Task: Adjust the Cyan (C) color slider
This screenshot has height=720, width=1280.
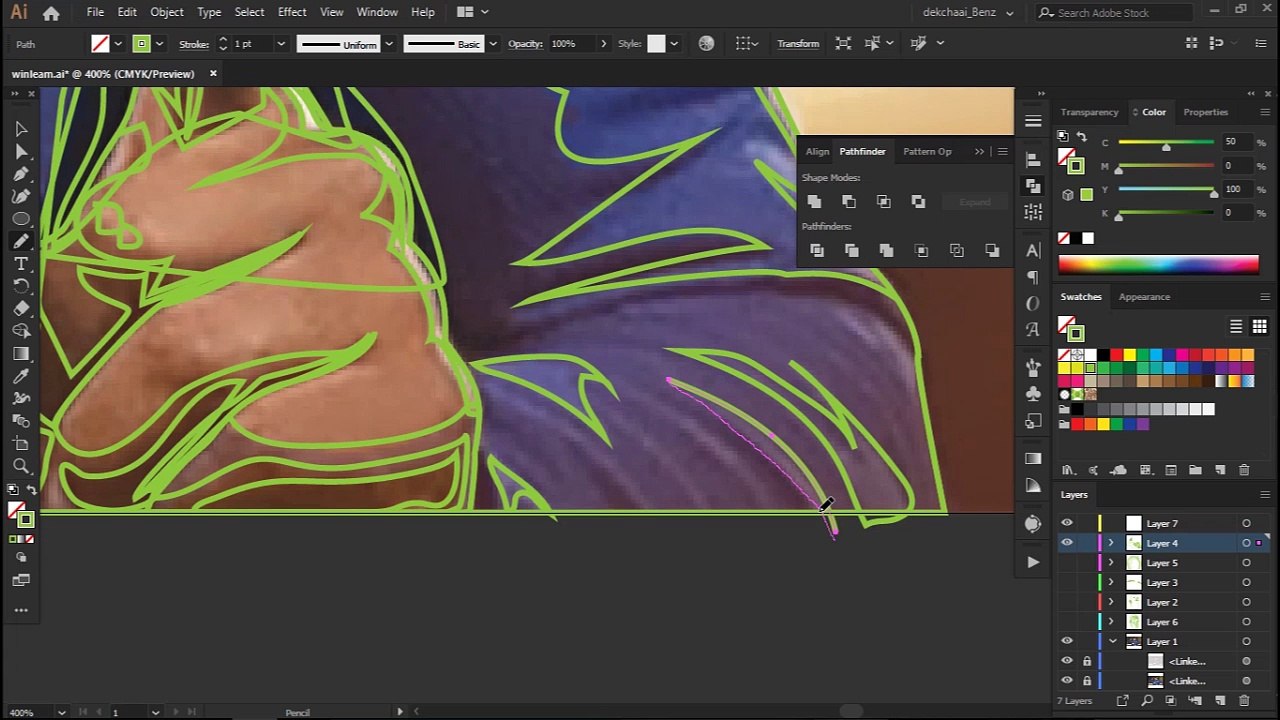Action: coord(1166,143)
